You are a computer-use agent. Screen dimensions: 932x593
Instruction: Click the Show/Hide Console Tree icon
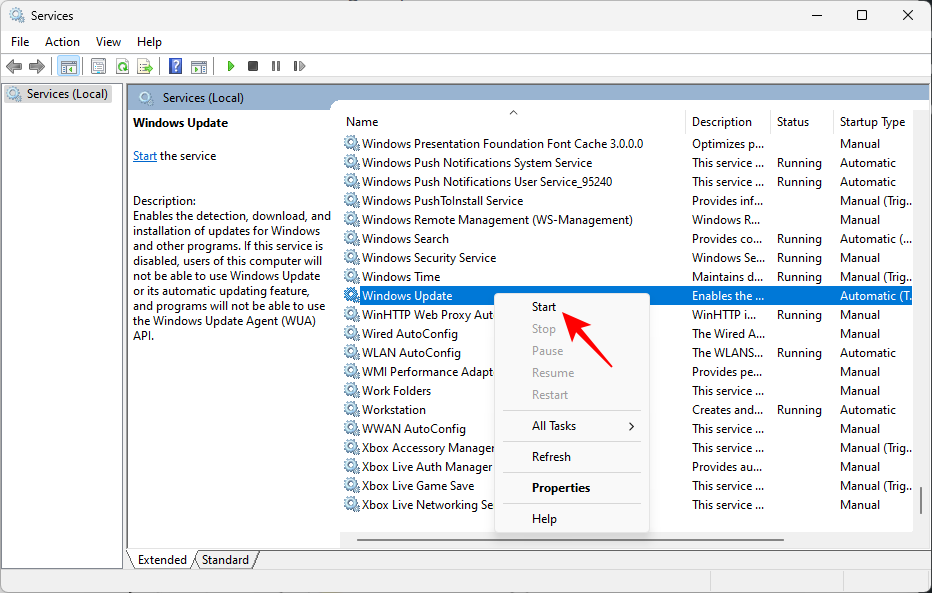(x=68, y=66)
